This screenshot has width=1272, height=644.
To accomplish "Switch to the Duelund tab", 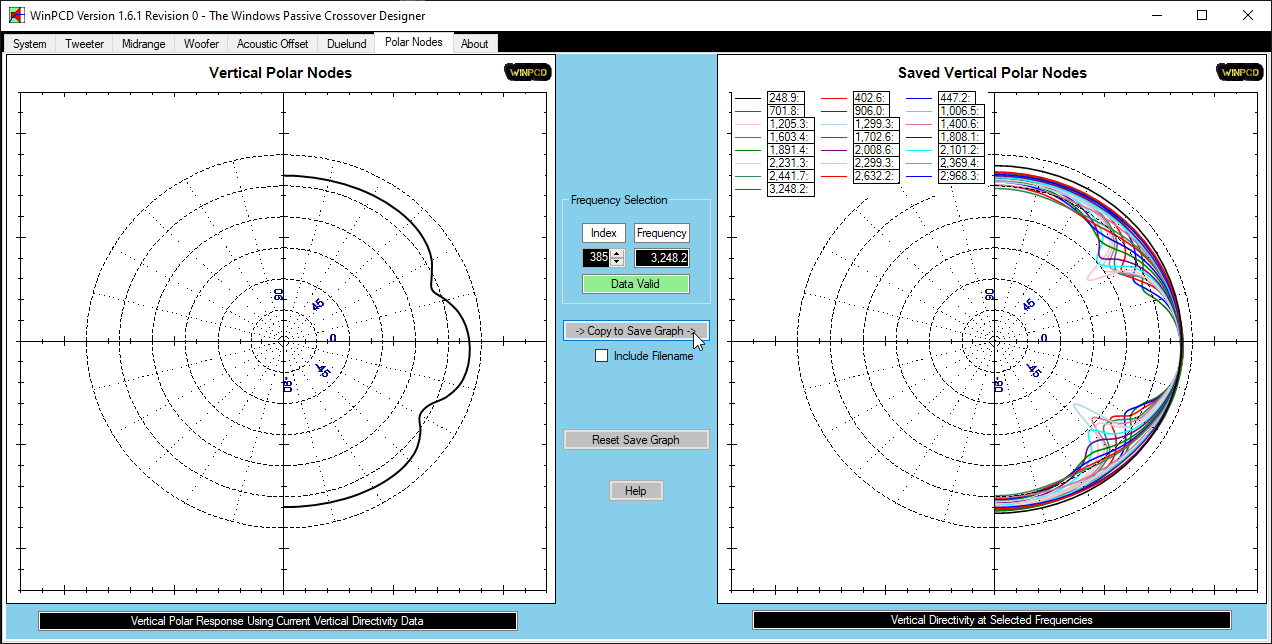I will click(346, 44).
